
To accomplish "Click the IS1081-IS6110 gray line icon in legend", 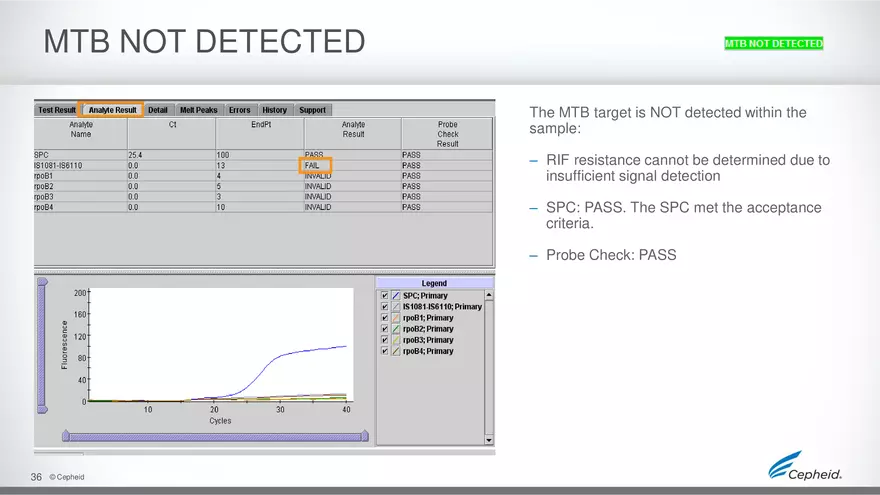I will [396, 307].
